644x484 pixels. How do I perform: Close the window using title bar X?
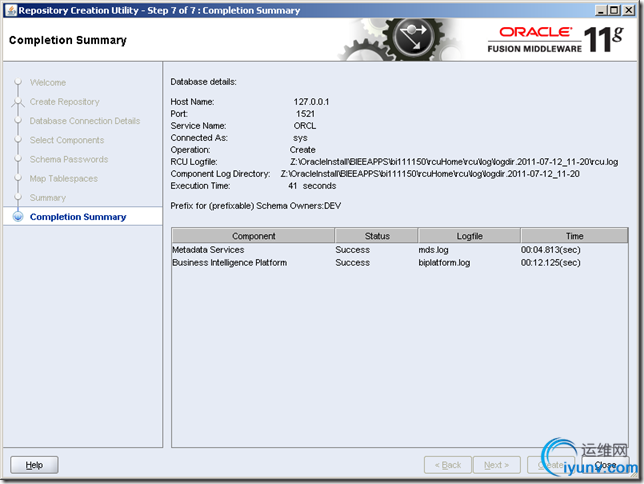(x=628, y=10)
